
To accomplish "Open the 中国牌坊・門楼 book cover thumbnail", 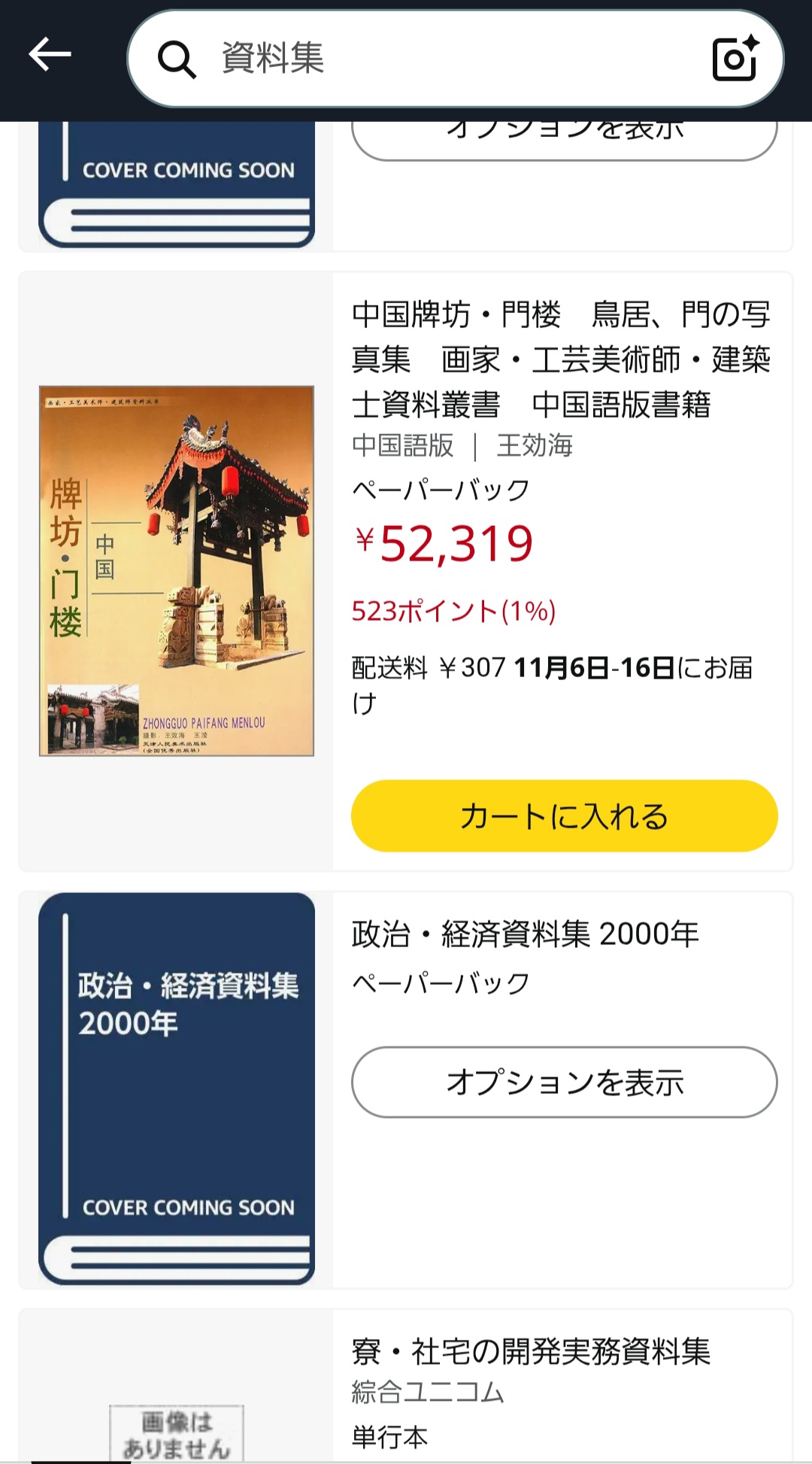I will pyautogui.click(x=177, y=571).
